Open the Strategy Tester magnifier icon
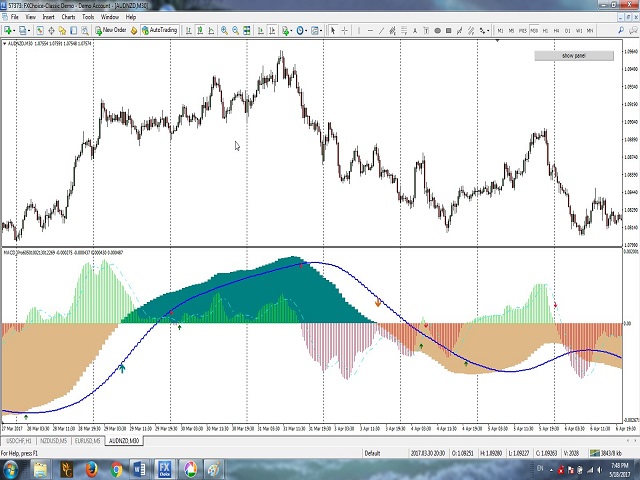The image size is (640, 480). pos(84,31)
